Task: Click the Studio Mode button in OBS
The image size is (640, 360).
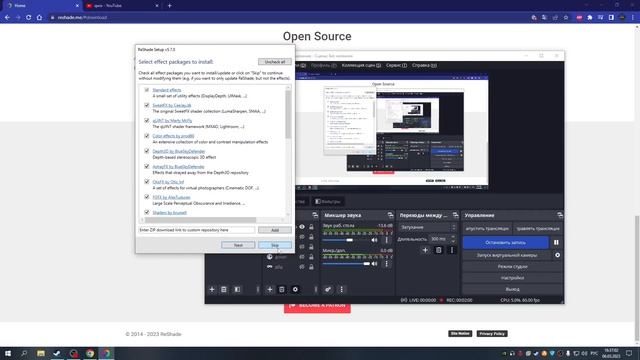Action: click(x=512, y=267)
